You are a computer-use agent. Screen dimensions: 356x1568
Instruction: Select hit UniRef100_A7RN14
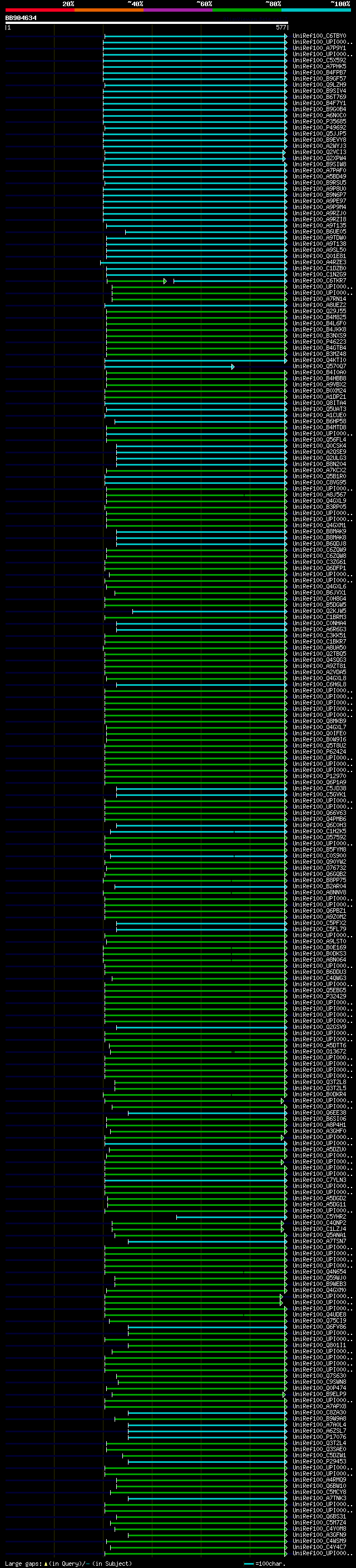319,299
